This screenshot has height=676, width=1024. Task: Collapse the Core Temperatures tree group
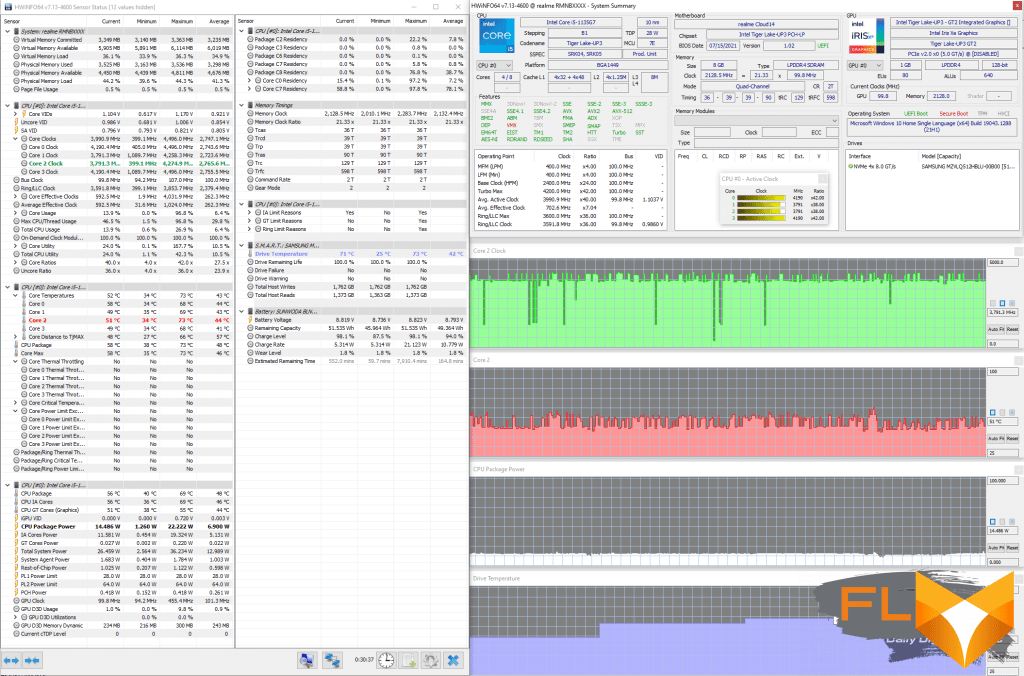coord(14,296)
